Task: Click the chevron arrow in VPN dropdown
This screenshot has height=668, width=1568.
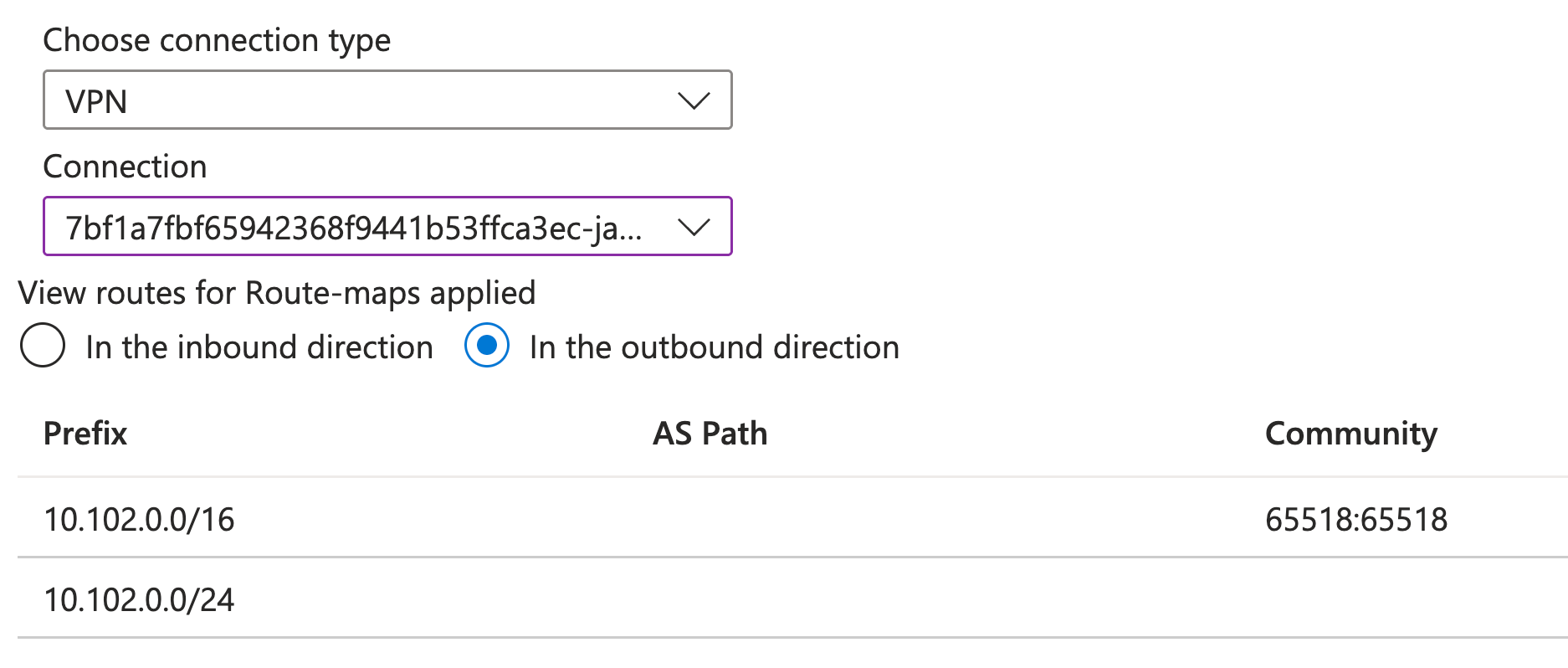Action: pyautogui.click(x=693, y=101)
